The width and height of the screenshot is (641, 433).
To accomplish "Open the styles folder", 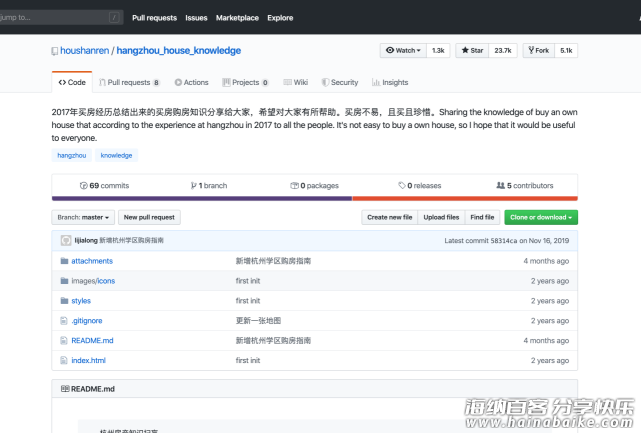I will pyautogui.click(x=81, y=301).
